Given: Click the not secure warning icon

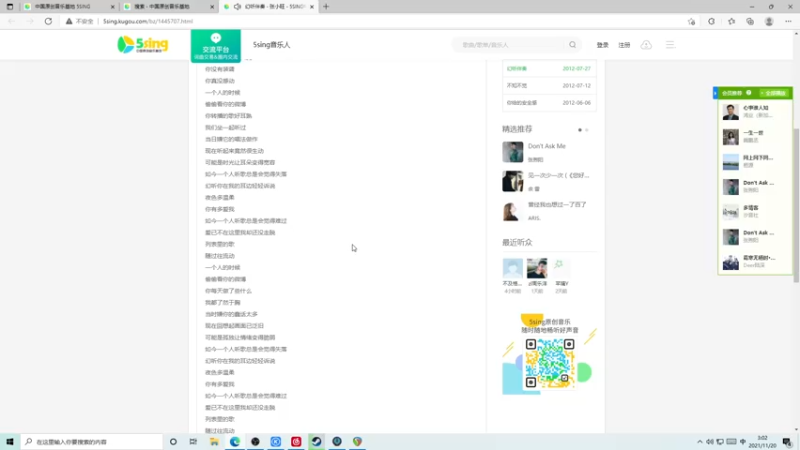Looking at the screenshot, I should coord(69,21).
